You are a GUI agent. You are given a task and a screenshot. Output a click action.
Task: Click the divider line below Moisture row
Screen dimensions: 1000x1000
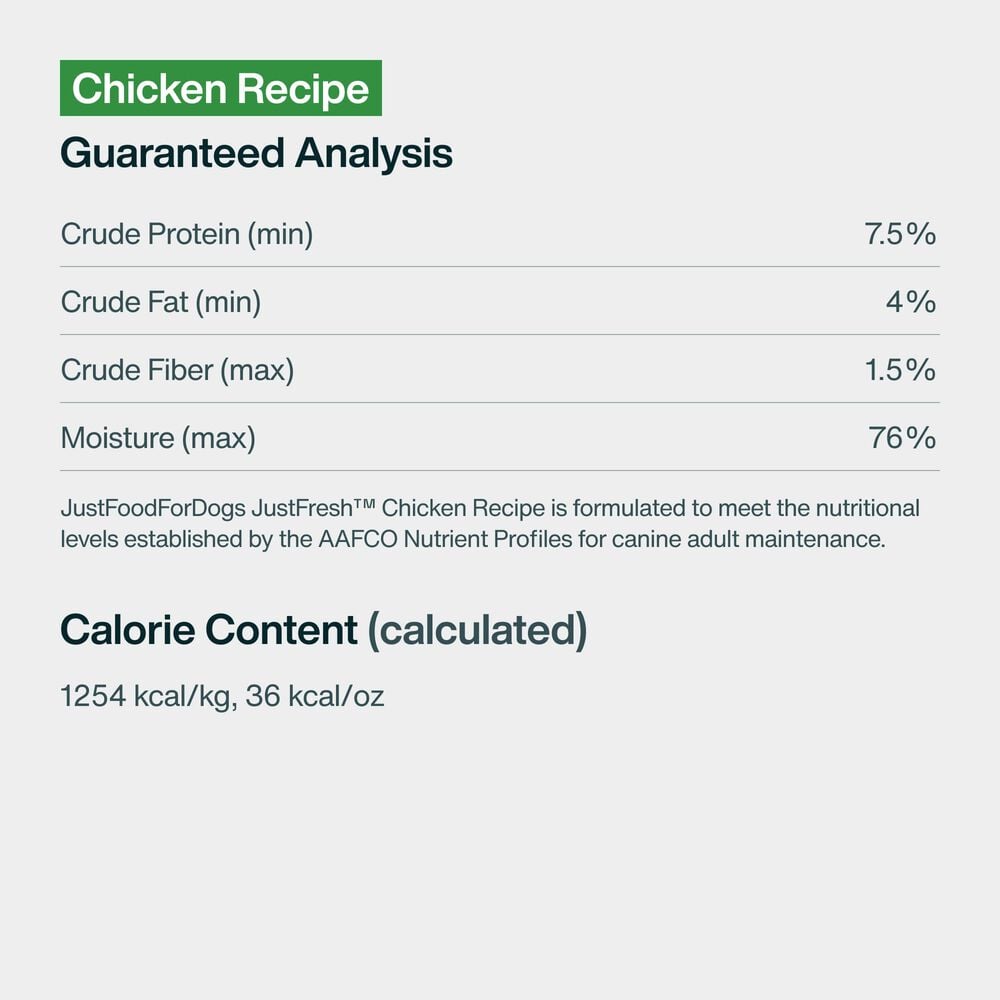(500, 470)
